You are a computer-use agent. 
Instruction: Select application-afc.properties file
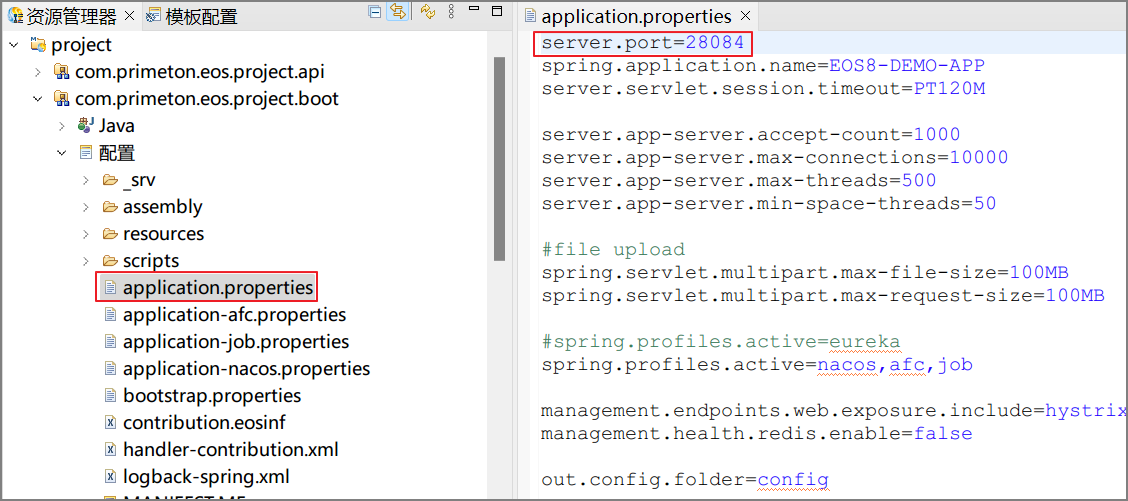point(234,315)
